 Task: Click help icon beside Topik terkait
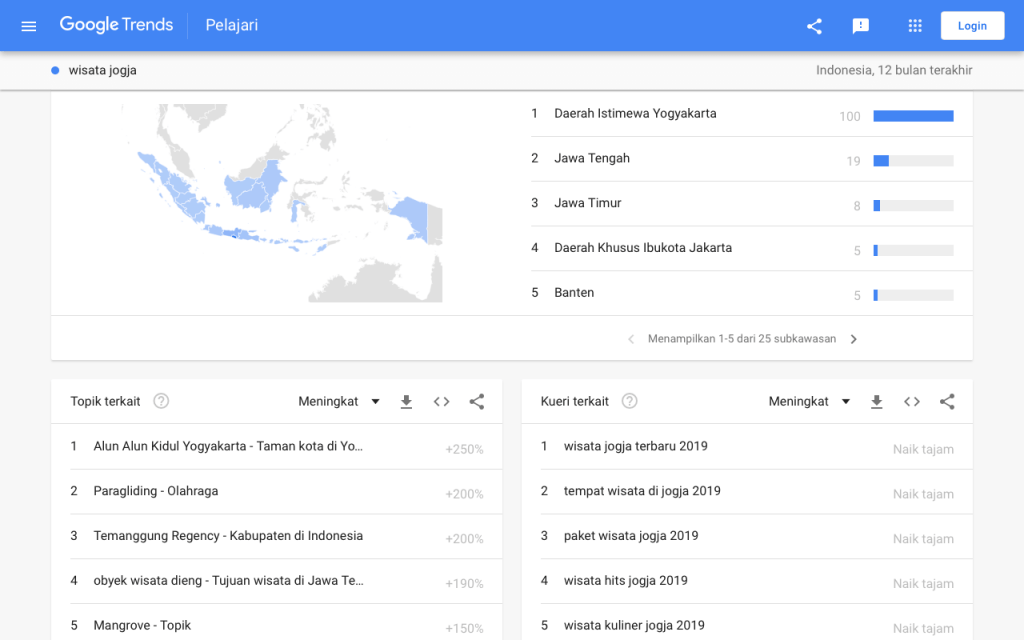161,402
